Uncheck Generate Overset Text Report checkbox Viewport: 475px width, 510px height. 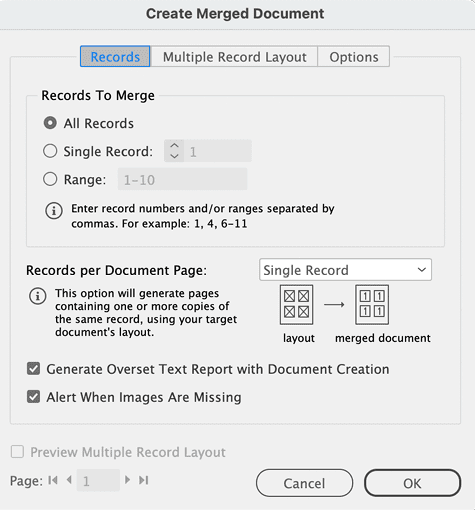point(33,369)
